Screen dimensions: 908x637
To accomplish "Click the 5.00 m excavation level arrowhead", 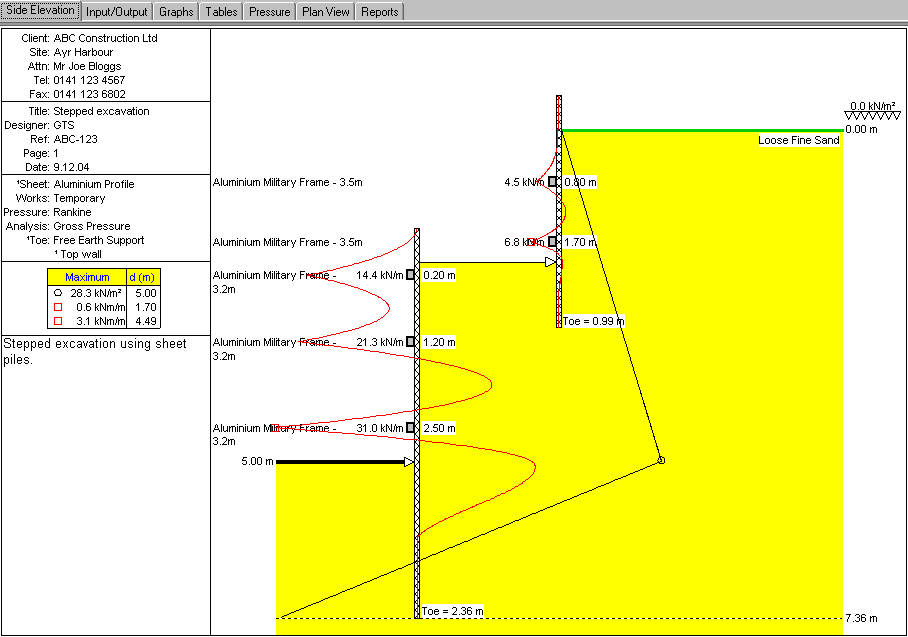I will pyautogui.click(x=408, y=462).
